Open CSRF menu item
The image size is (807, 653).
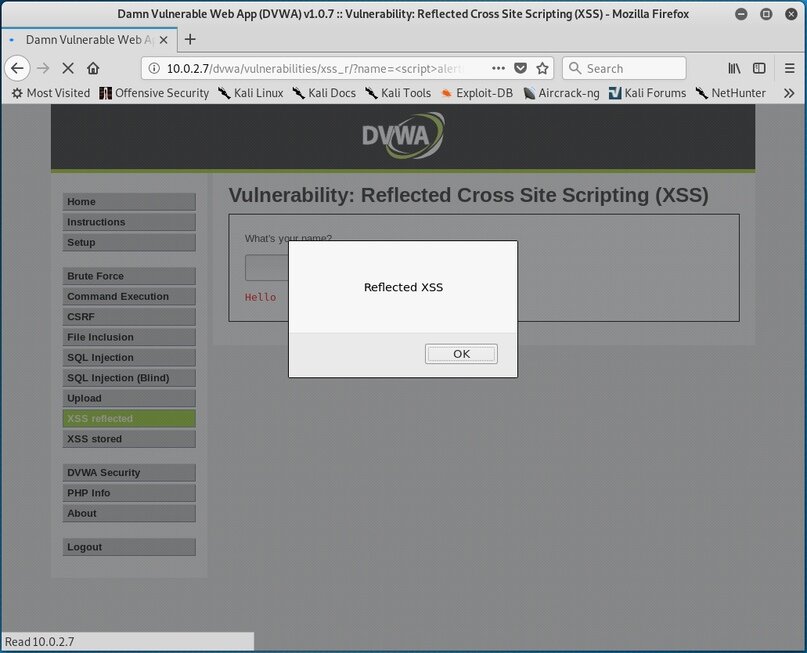[129, 317]
